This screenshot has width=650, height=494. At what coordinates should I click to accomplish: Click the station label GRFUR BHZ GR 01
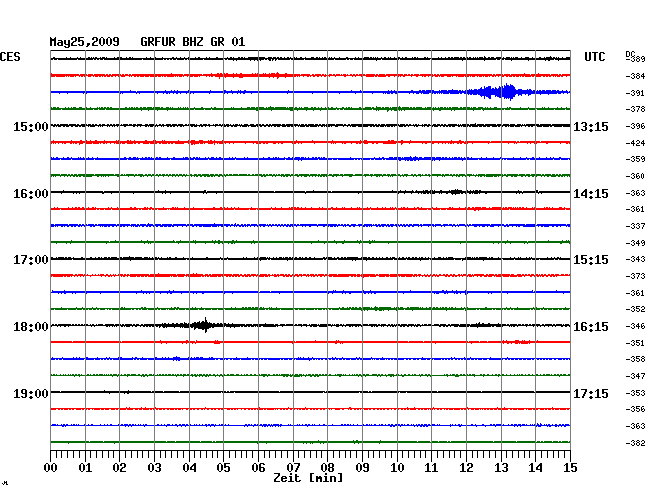coord(193,42)
